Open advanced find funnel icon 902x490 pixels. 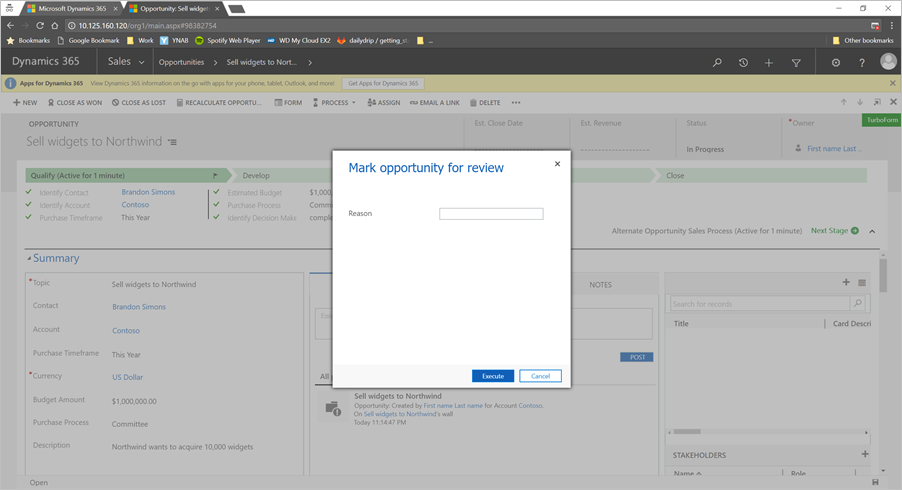click(x=796, y=62)
